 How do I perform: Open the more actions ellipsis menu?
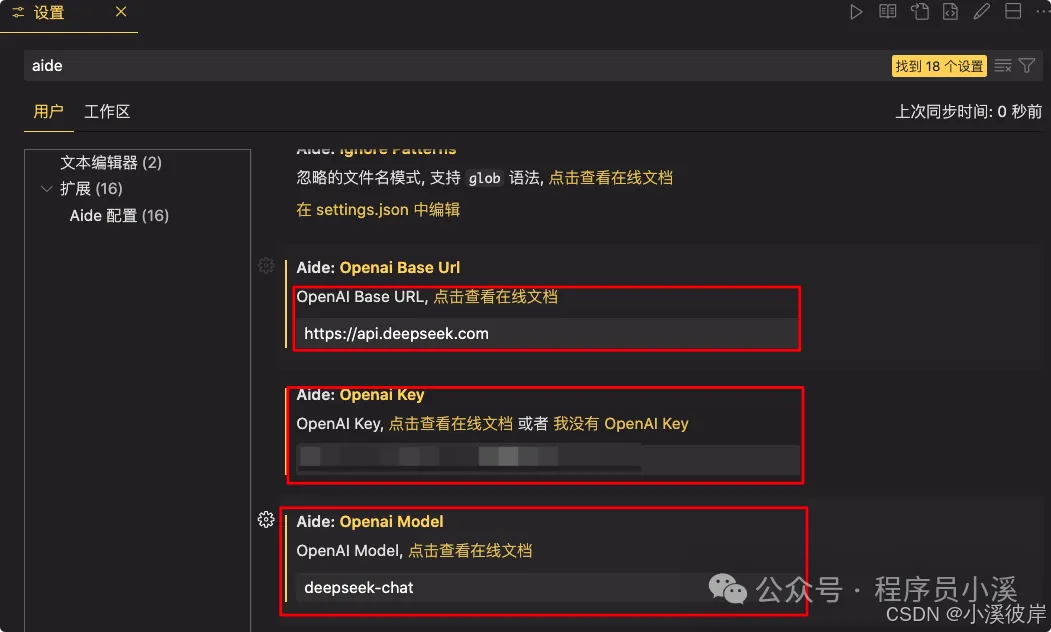(1043, 12)
